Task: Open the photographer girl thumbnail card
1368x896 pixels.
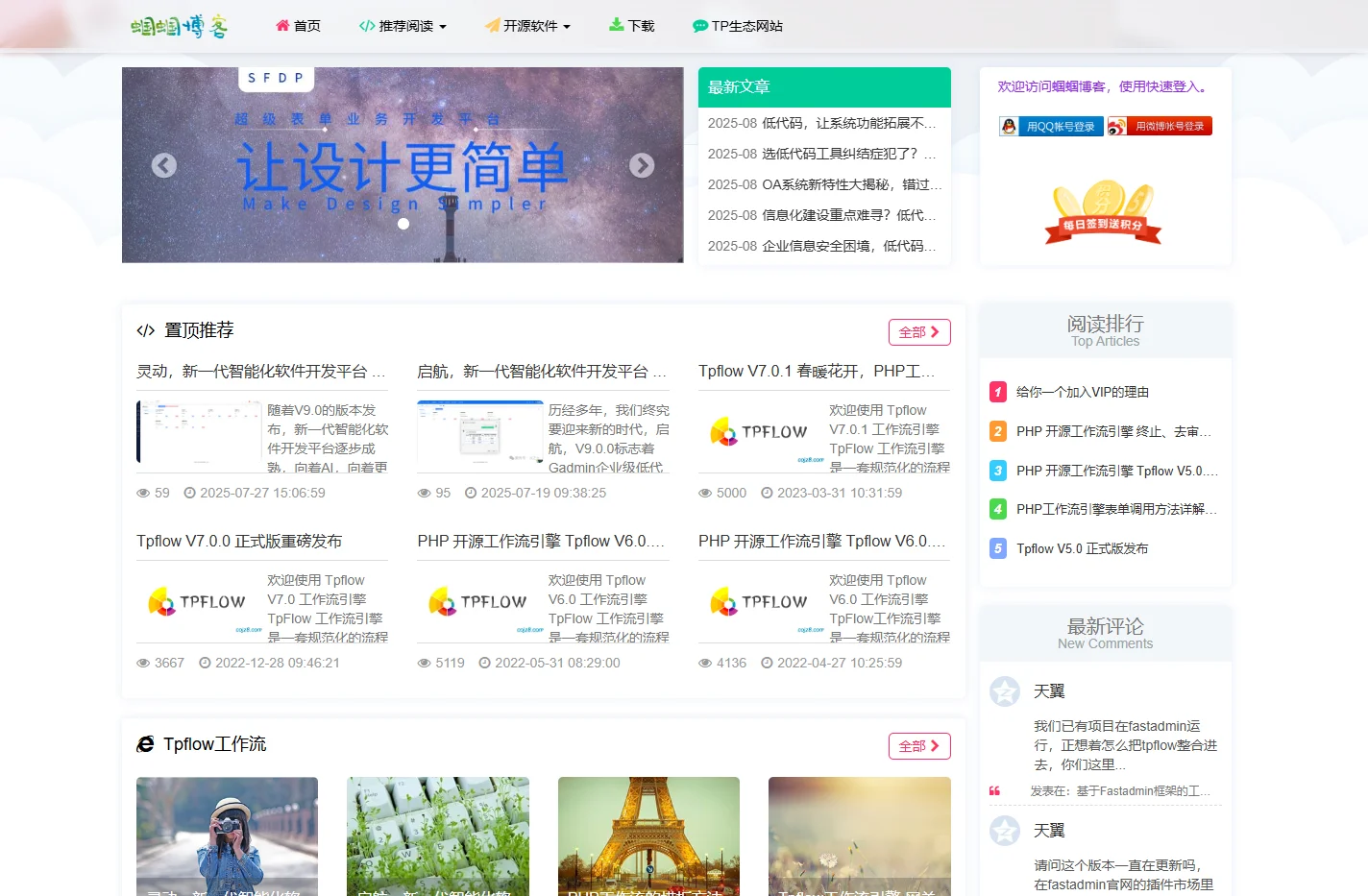Action: (227, 836)
